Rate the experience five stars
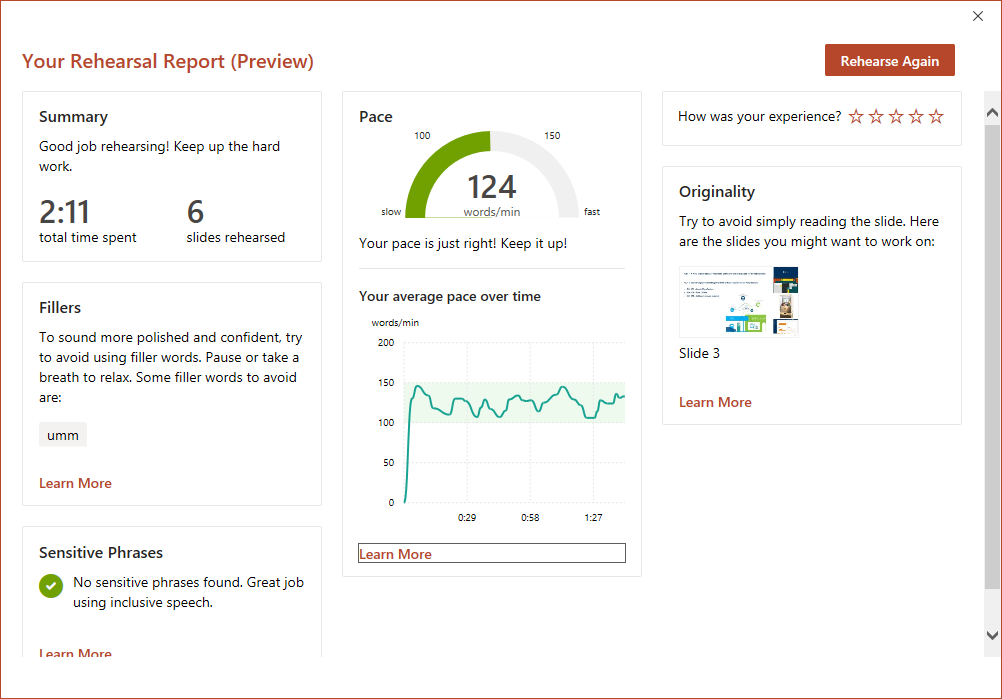 point(936,117)
